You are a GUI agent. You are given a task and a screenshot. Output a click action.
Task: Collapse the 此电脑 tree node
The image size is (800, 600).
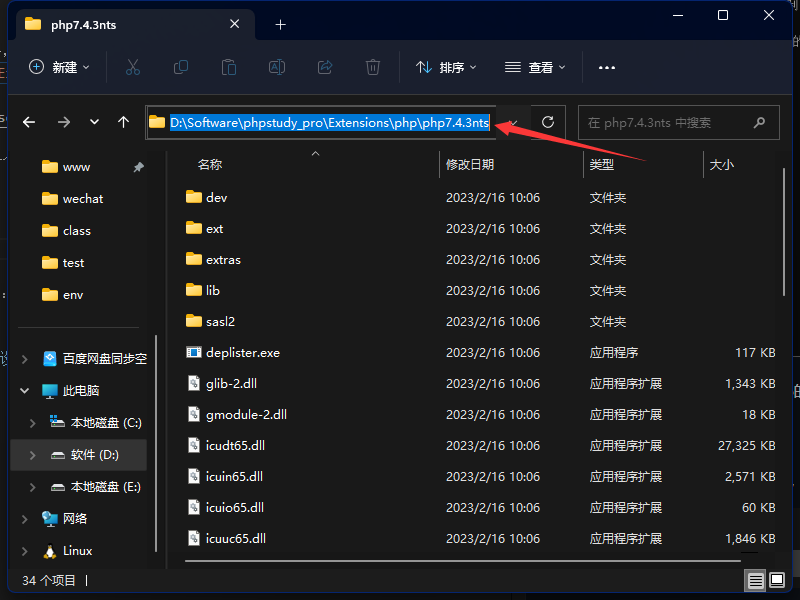[x=24, y=391]
